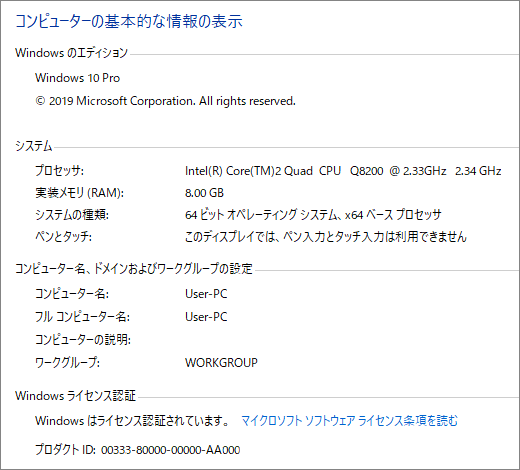This screenshot has height=470, width=520.
Task: Click the コンピューター名: label
Action: click(72, 294)
